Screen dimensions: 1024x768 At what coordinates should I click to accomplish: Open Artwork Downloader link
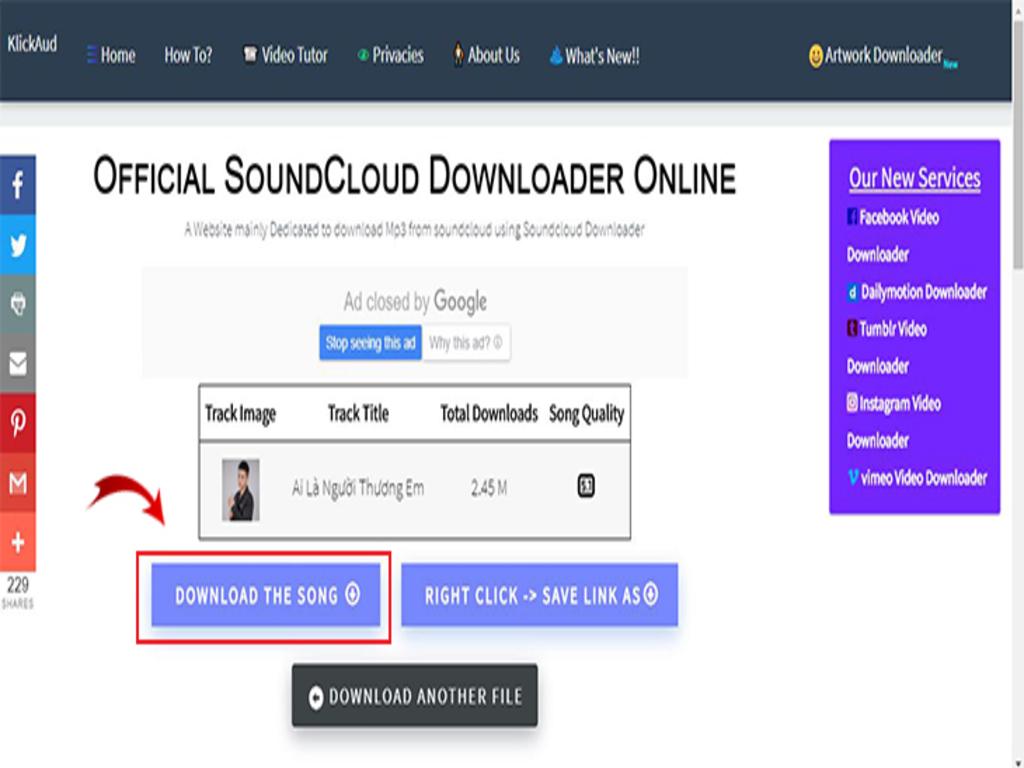[881, 56]
